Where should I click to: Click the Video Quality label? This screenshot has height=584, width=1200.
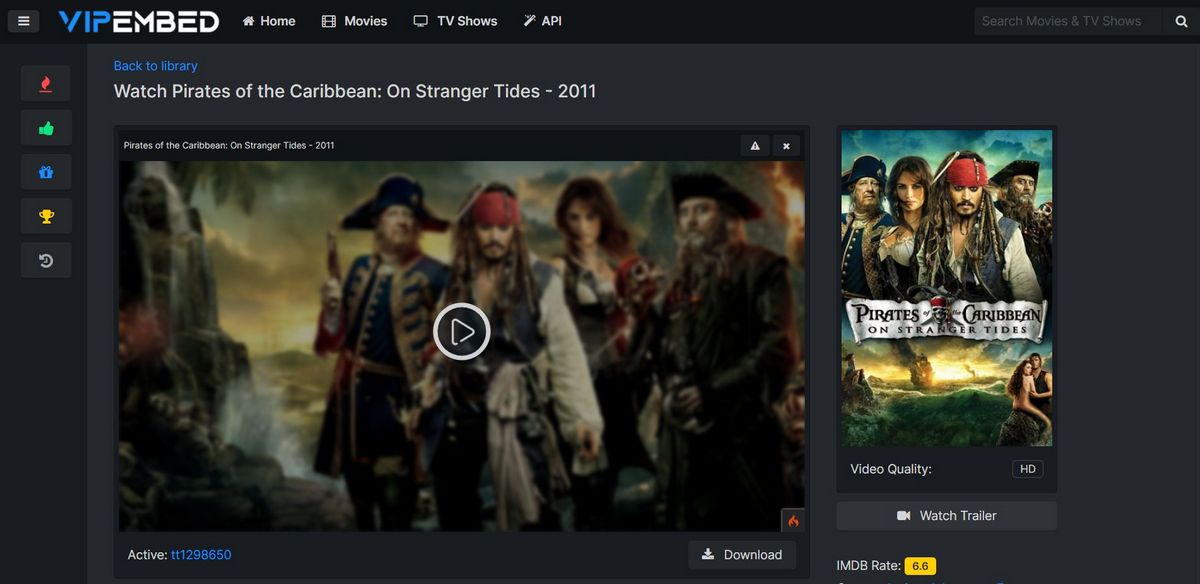pyautogui.click(x=891, y=469)
